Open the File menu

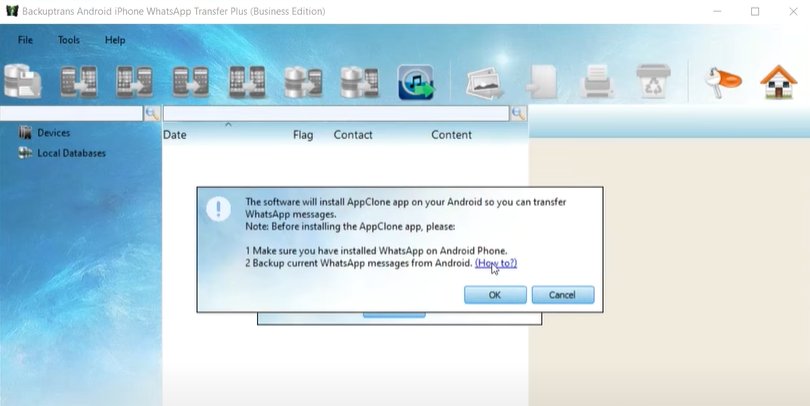(25, 40)
